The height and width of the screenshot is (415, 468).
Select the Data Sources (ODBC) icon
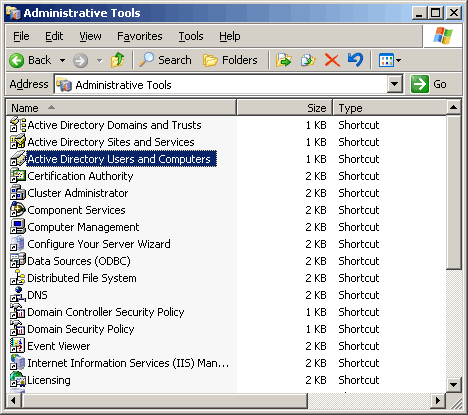click(x=18, y=261)
